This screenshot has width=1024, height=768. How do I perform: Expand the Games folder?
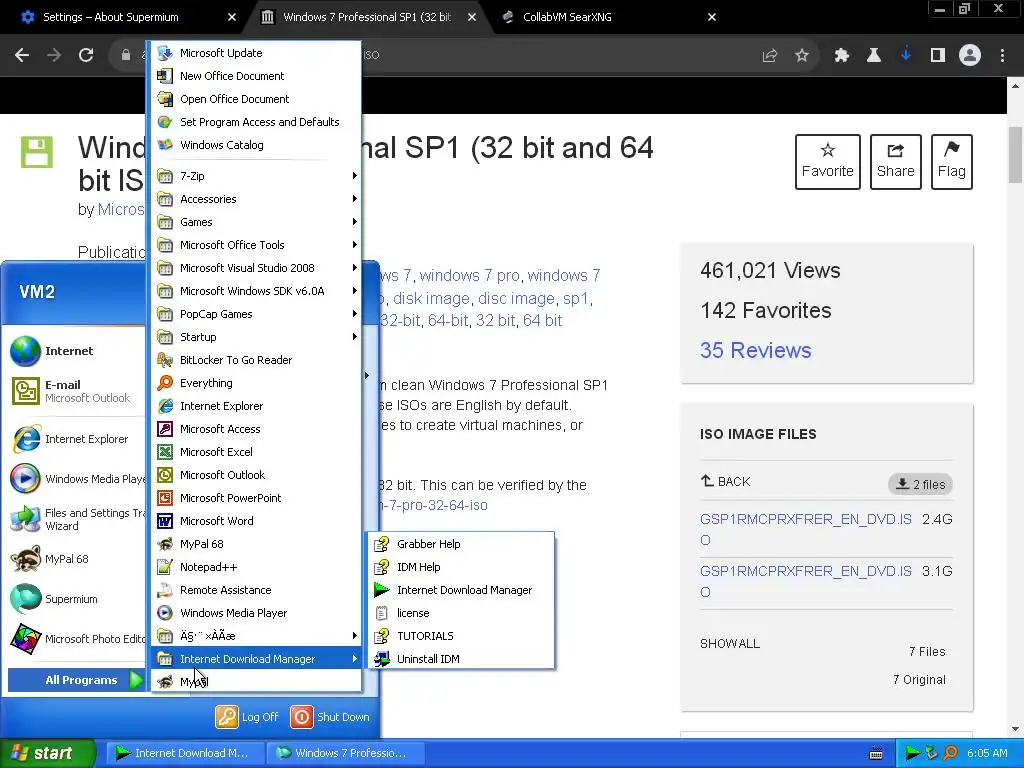pyautogui.click(x=256, y=222)
